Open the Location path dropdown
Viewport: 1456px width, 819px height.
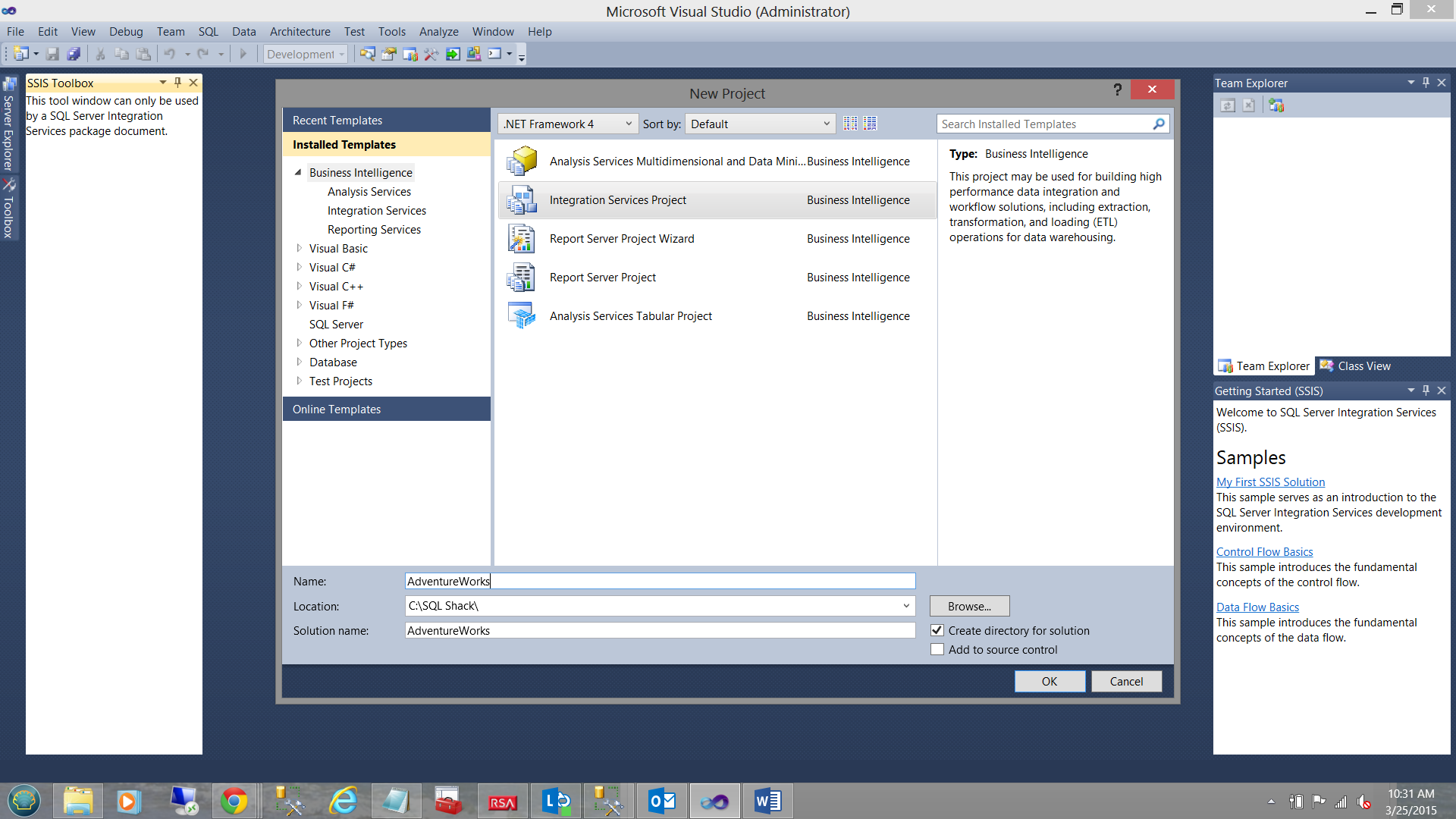pyautogui.click(x=905, y=606)
